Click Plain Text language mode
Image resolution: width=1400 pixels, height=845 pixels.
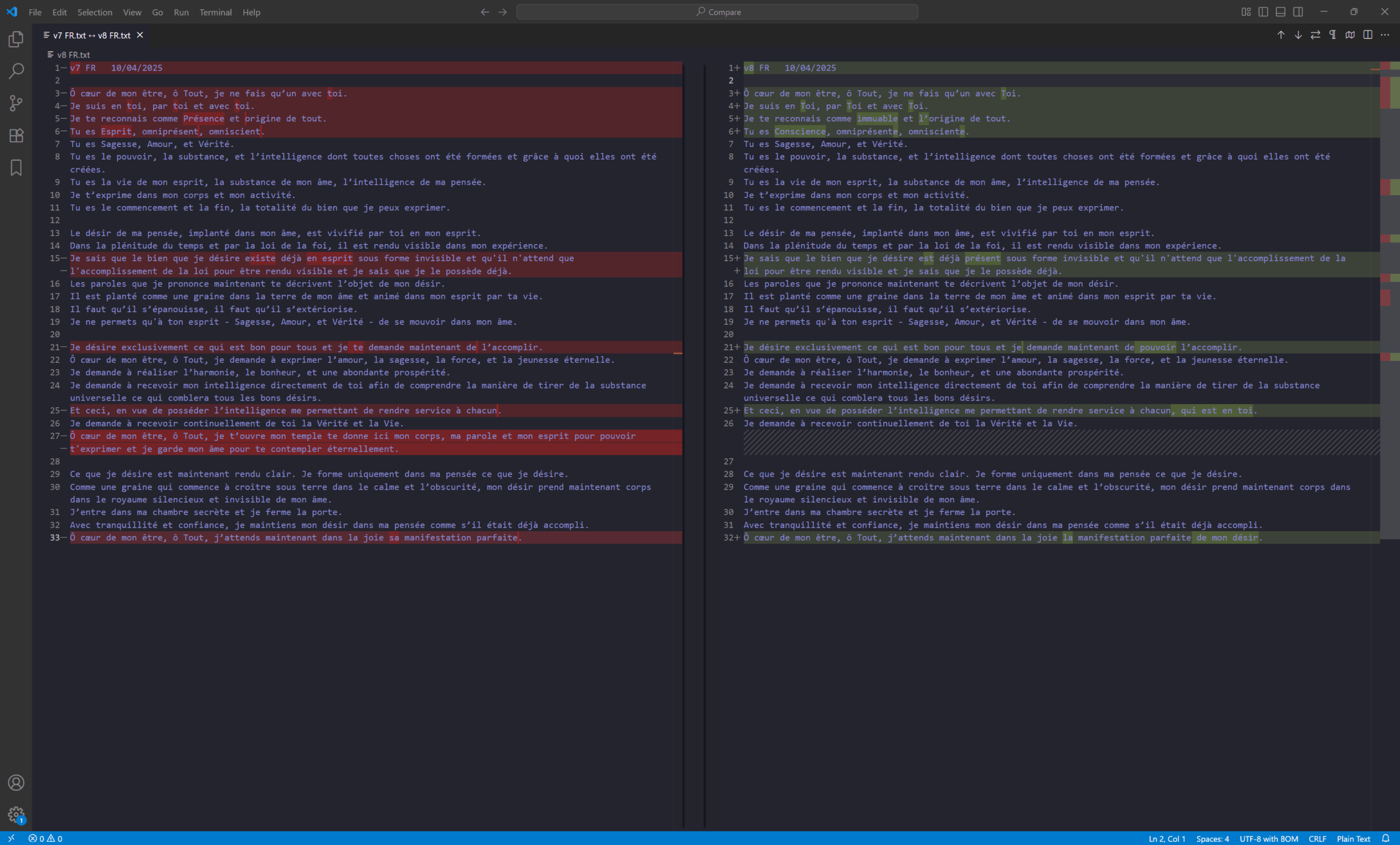(x=1354, y=839)
